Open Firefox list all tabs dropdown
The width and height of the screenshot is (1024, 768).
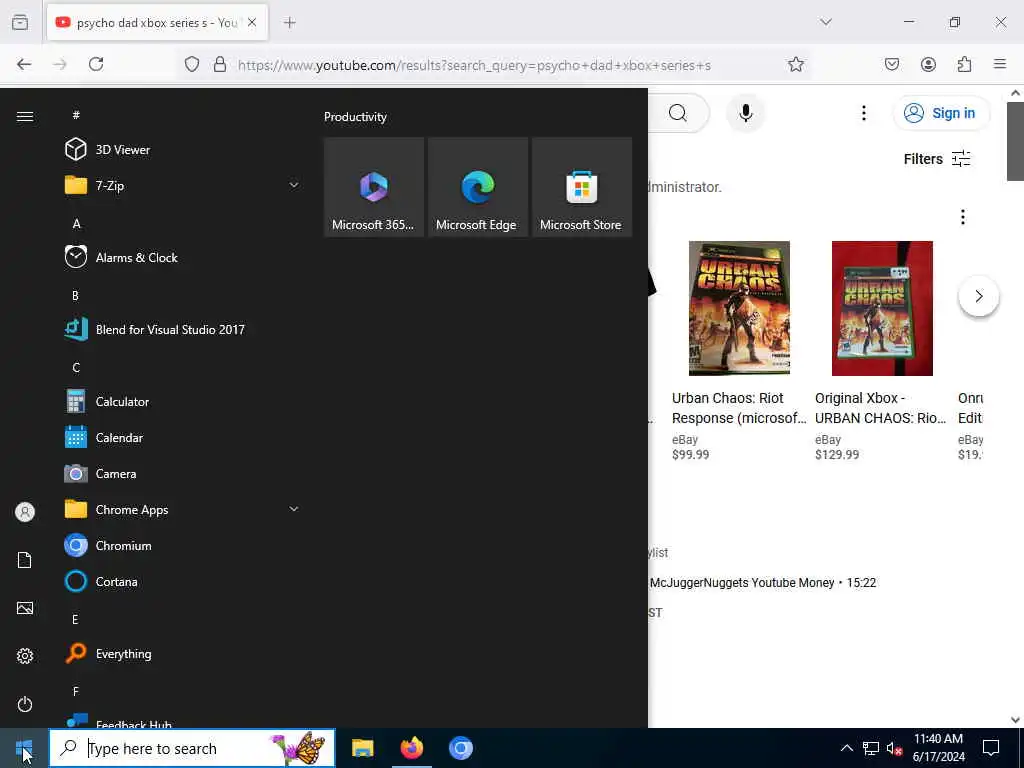click(826, 22)
